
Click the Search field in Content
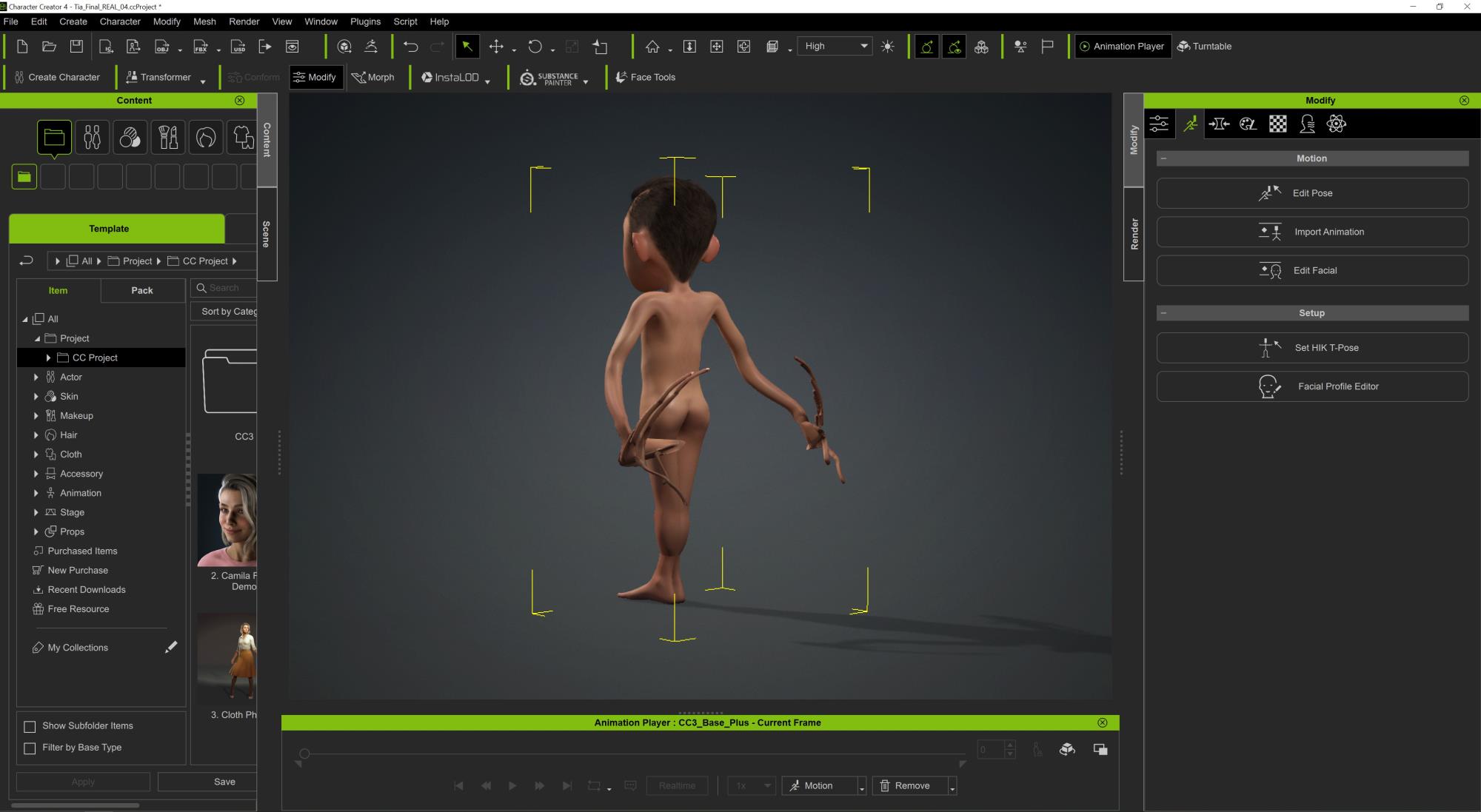point(224,288)
